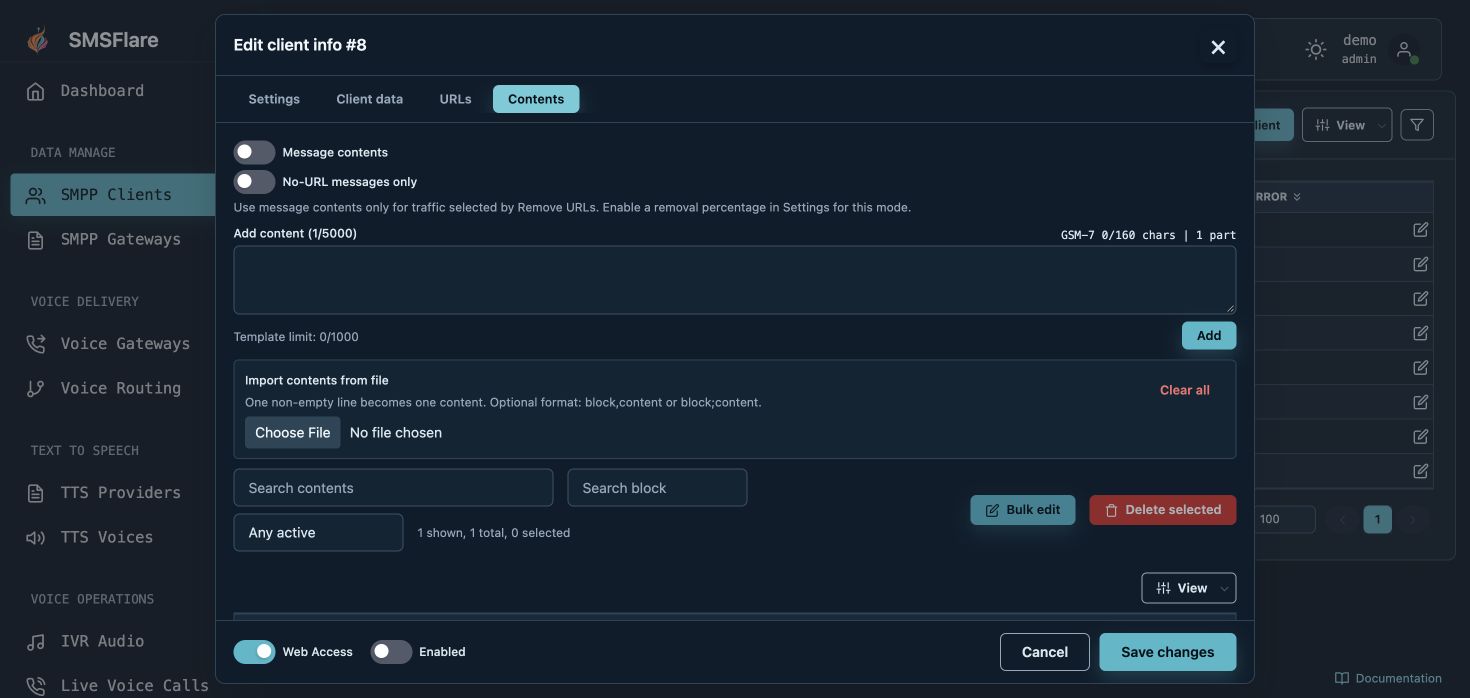Open the demo admin user avatar menu
The image size is (1470, 698).
(1404, 50)
